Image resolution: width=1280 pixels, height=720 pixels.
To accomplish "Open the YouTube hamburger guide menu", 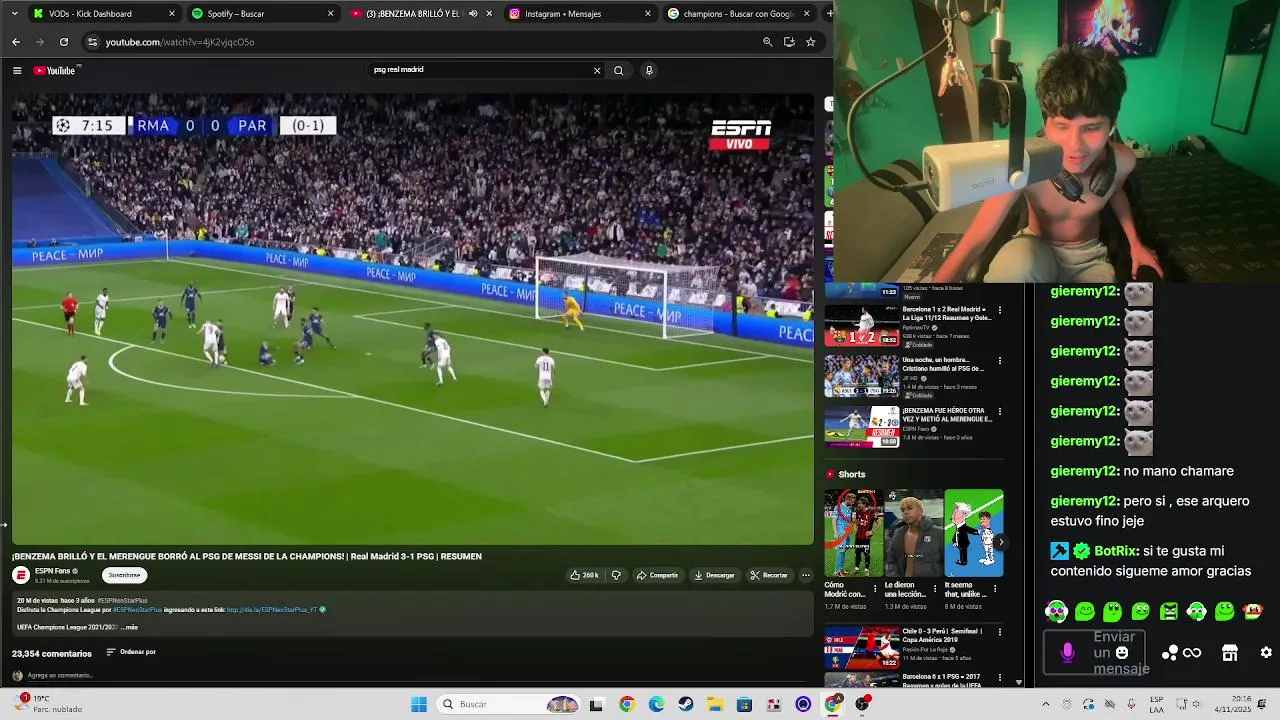I will tap(17, 71).
